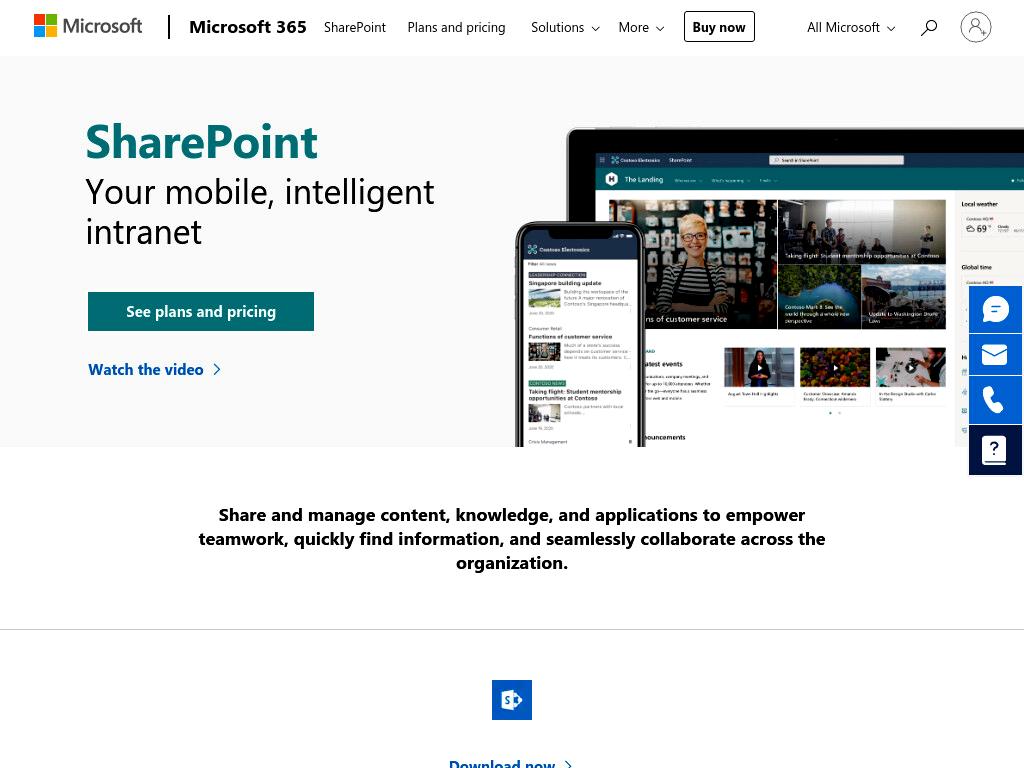Open the chat bubble contact icon
The width and height of the screenshot is (1024, 768).
(995, 310)
